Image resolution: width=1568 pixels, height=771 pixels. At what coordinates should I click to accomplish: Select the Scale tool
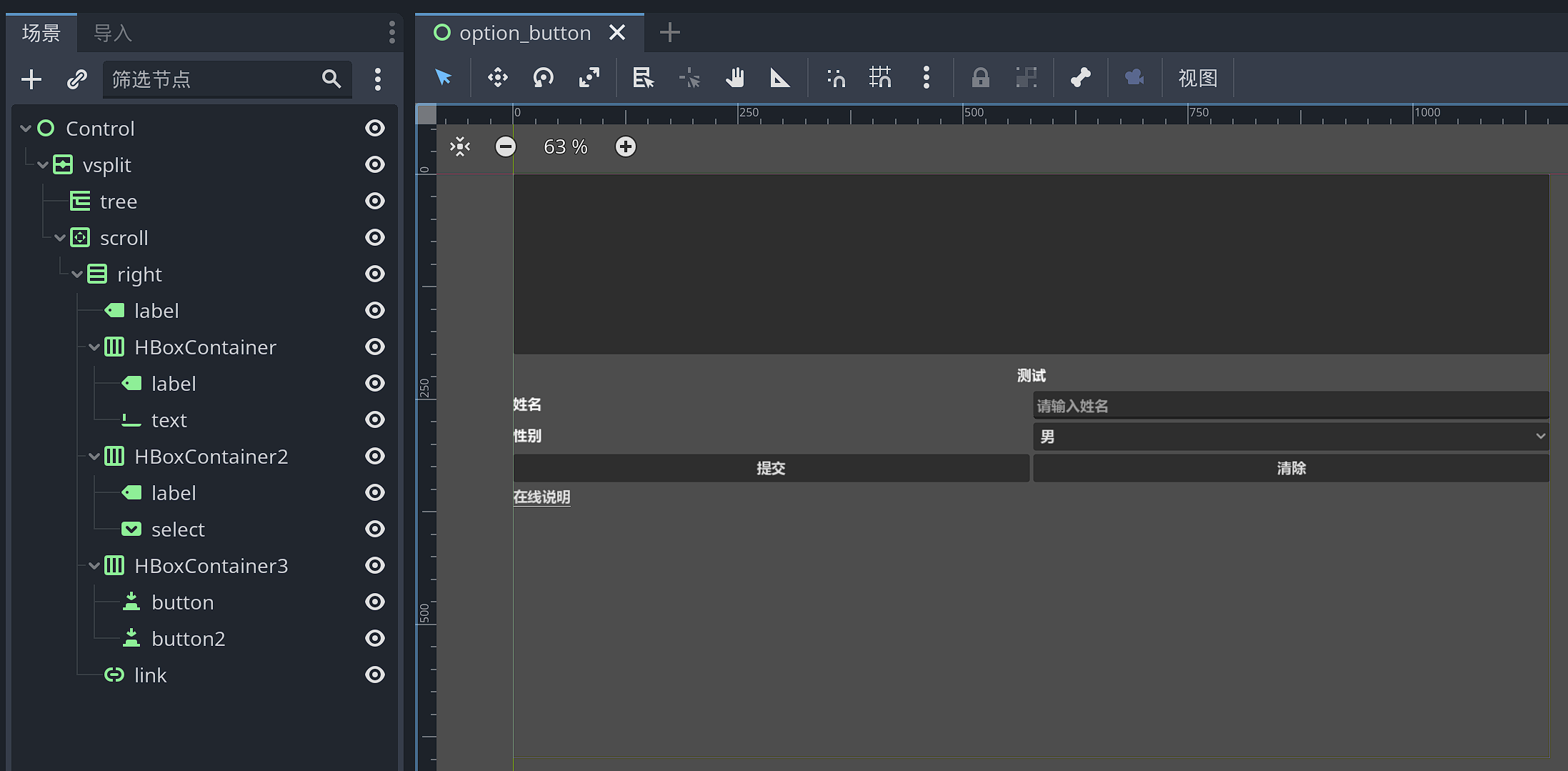pos(588,78)
